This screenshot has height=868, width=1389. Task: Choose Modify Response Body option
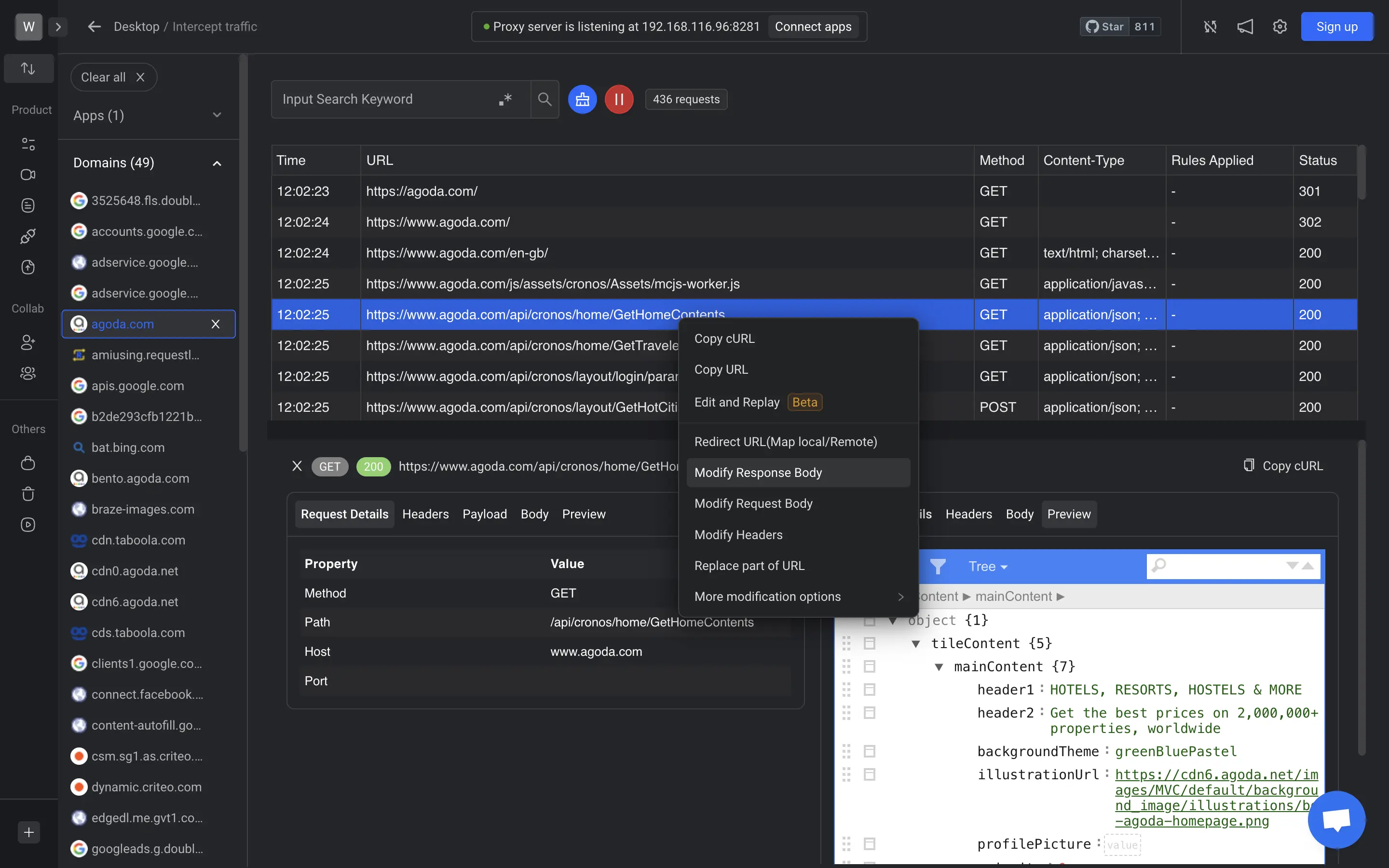(798, 473)
